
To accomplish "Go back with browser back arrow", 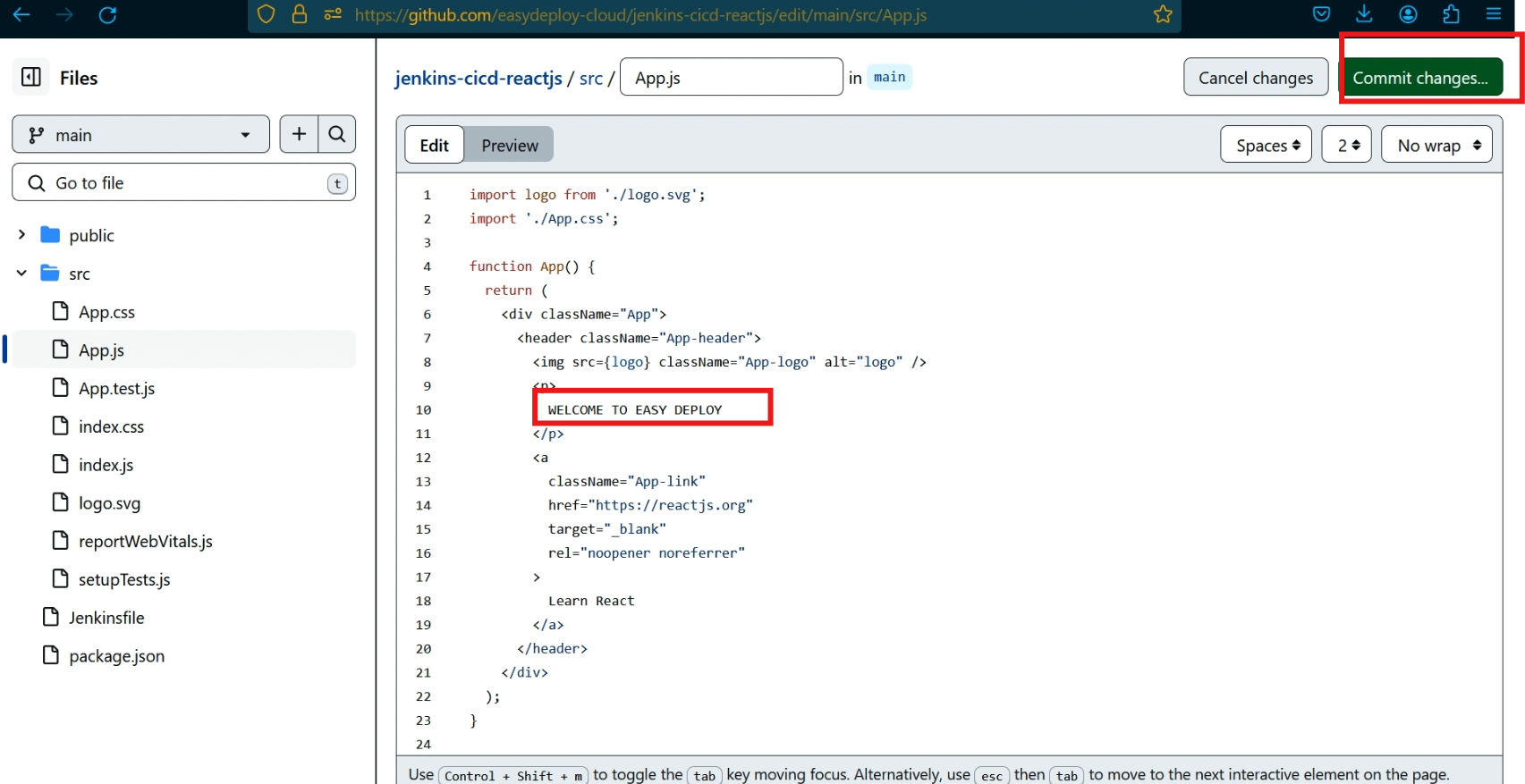I will coord(21,14).
